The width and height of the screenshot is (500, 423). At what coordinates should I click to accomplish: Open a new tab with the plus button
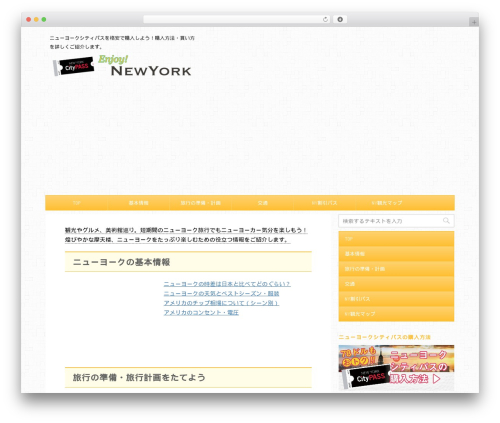[474, 22]
